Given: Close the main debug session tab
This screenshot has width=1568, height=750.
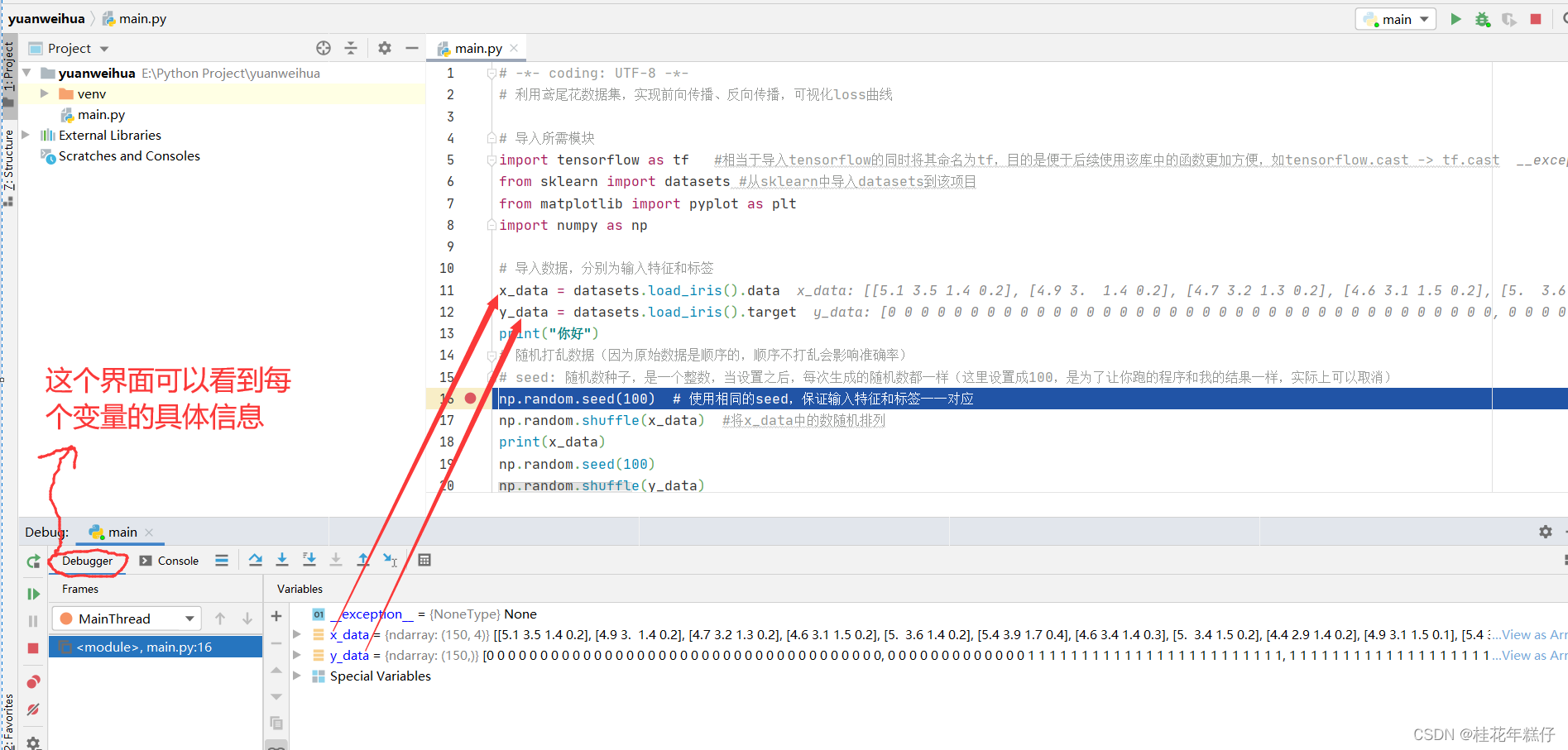Looking at the screenshot, I should (149, 533).
